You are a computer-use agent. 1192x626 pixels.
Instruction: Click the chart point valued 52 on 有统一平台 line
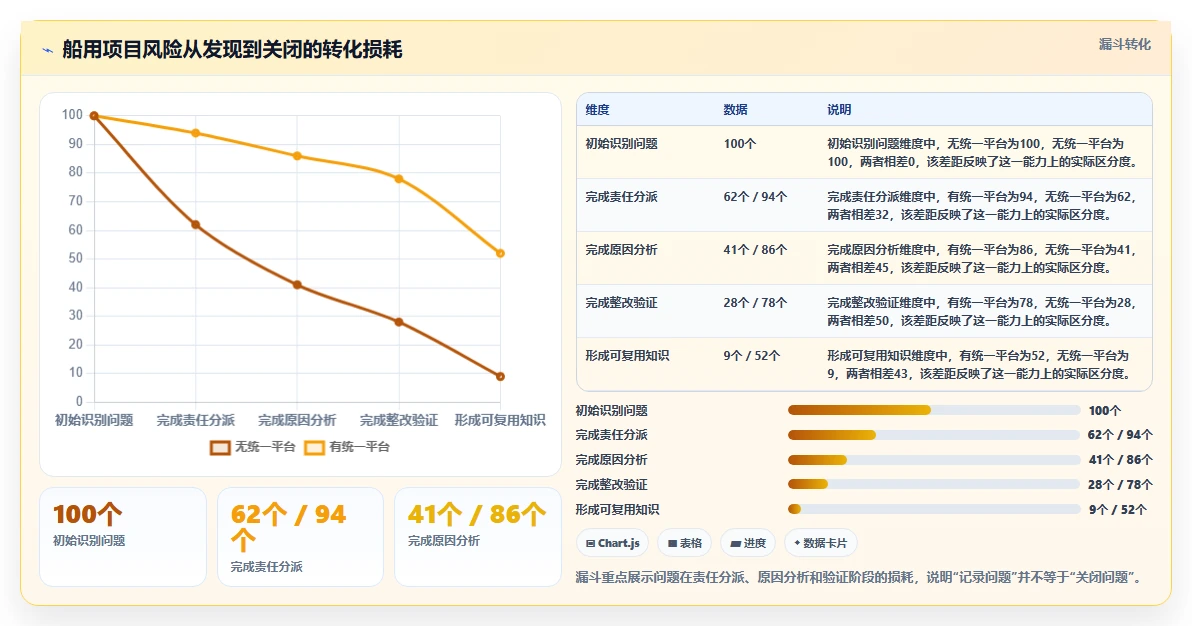point(500,253)
